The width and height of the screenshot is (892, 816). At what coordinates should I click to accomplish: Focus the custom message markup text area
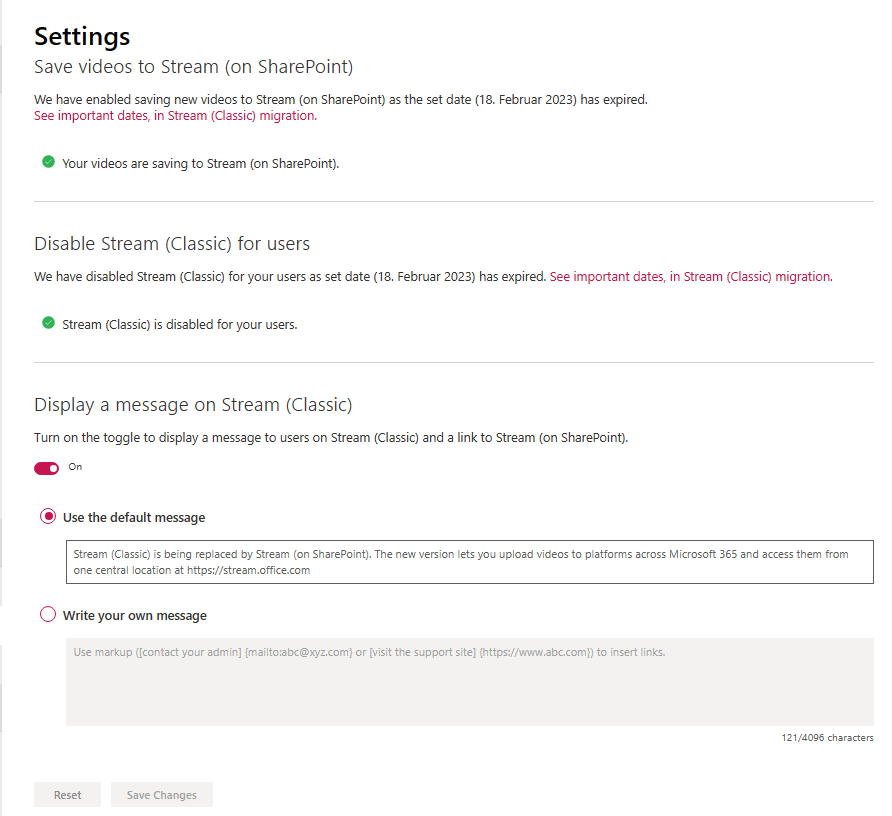click(469, 681)
